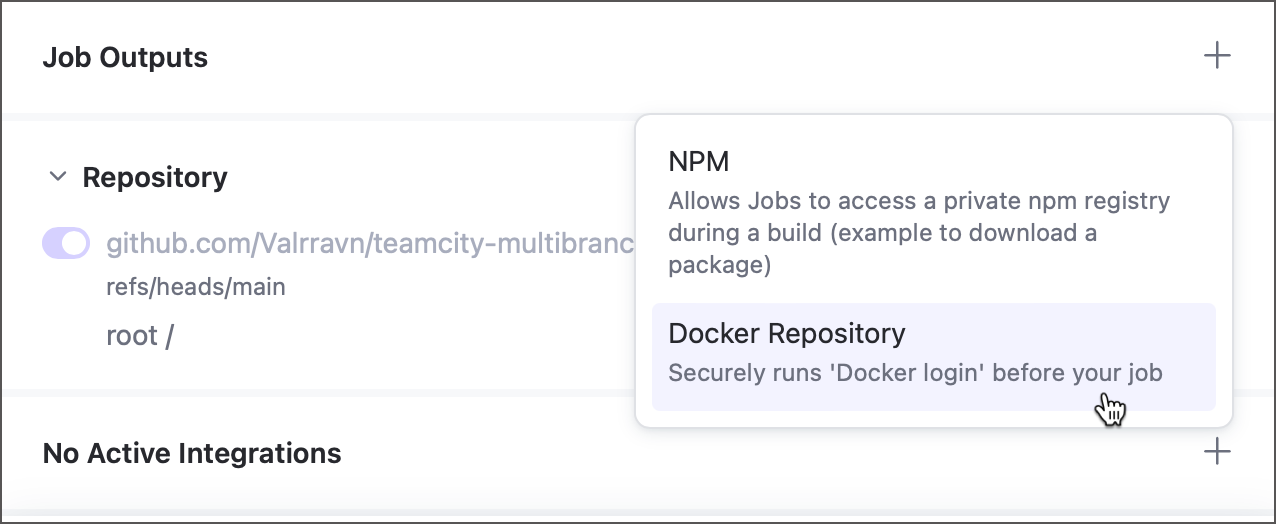Viewport: 1276px width, 524px height.
Task: Click the NPM private registry description text
Action: [x=918, y=234]
